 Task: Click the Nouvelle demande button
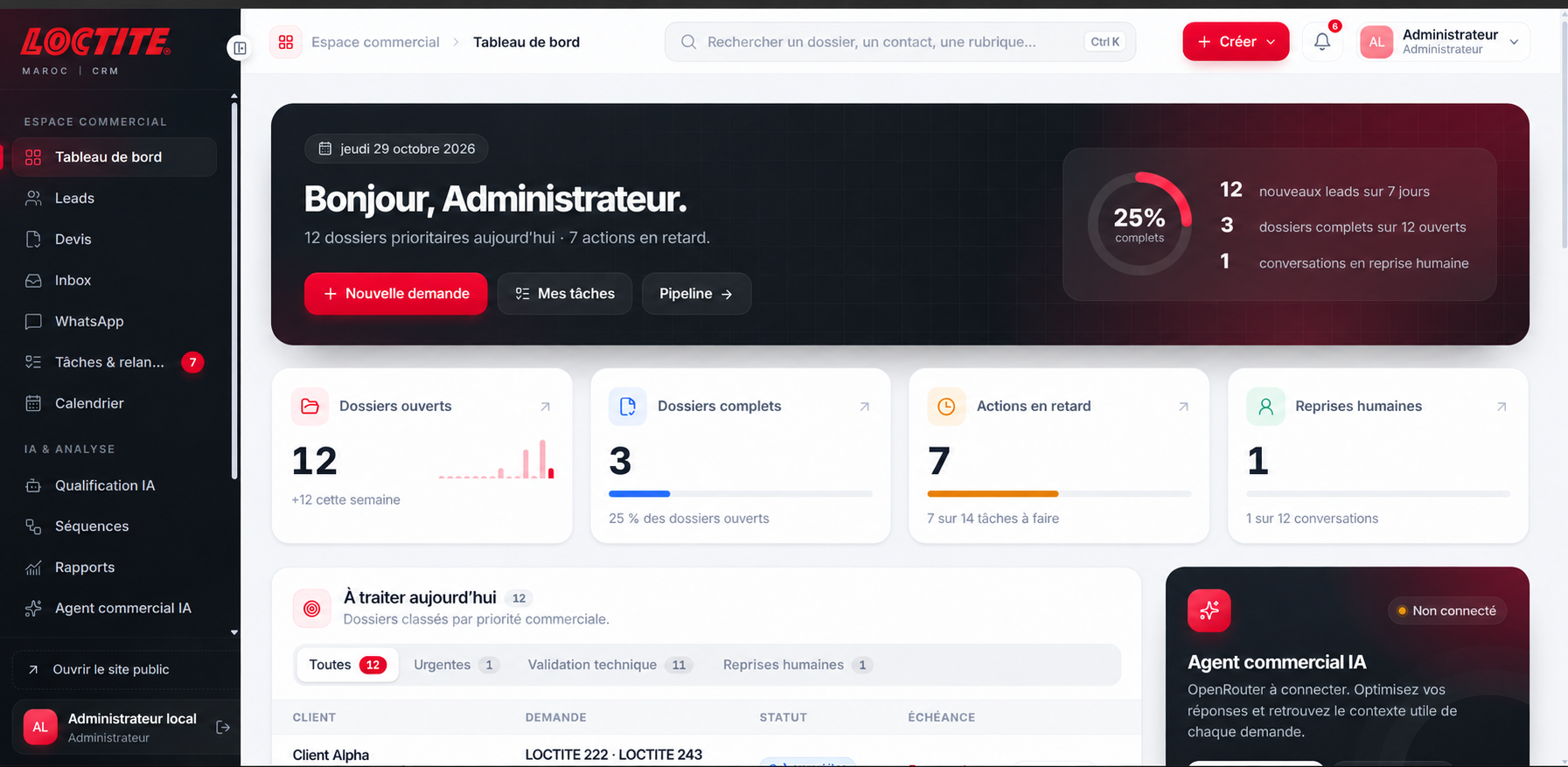coord(396,294)
